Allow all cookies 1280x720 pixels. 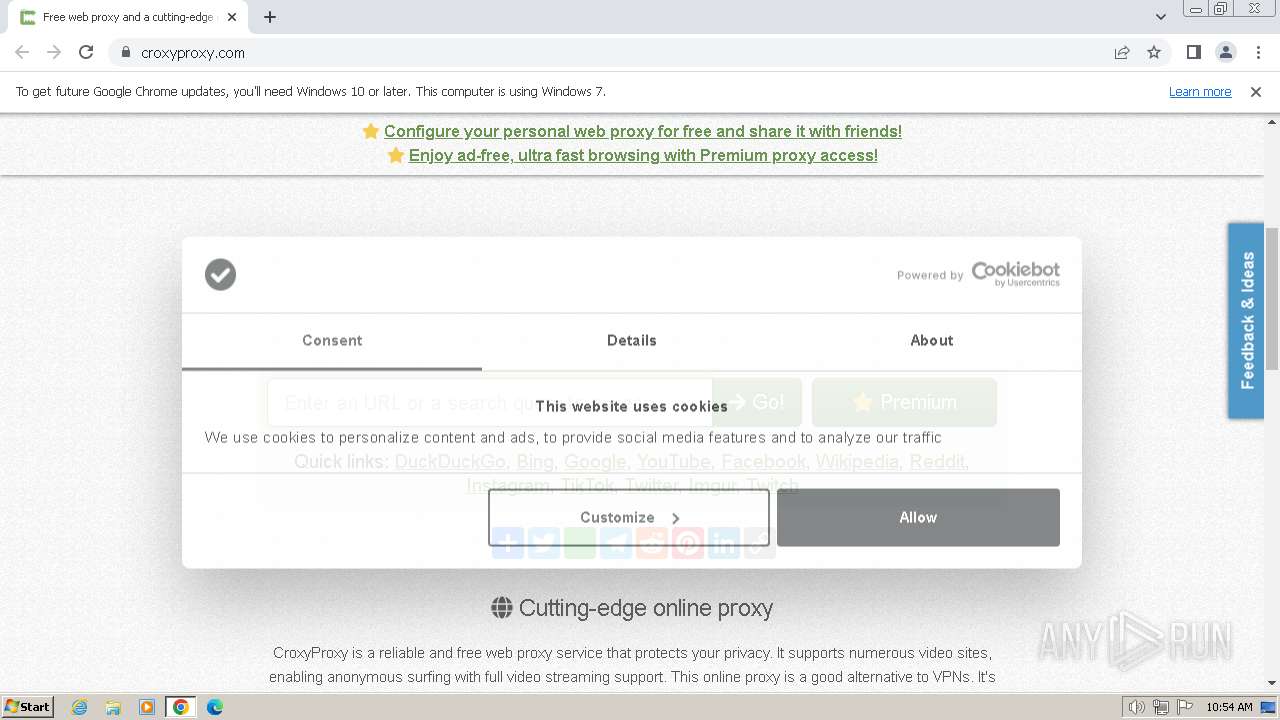pyautogui.click(x=918, y=517)
